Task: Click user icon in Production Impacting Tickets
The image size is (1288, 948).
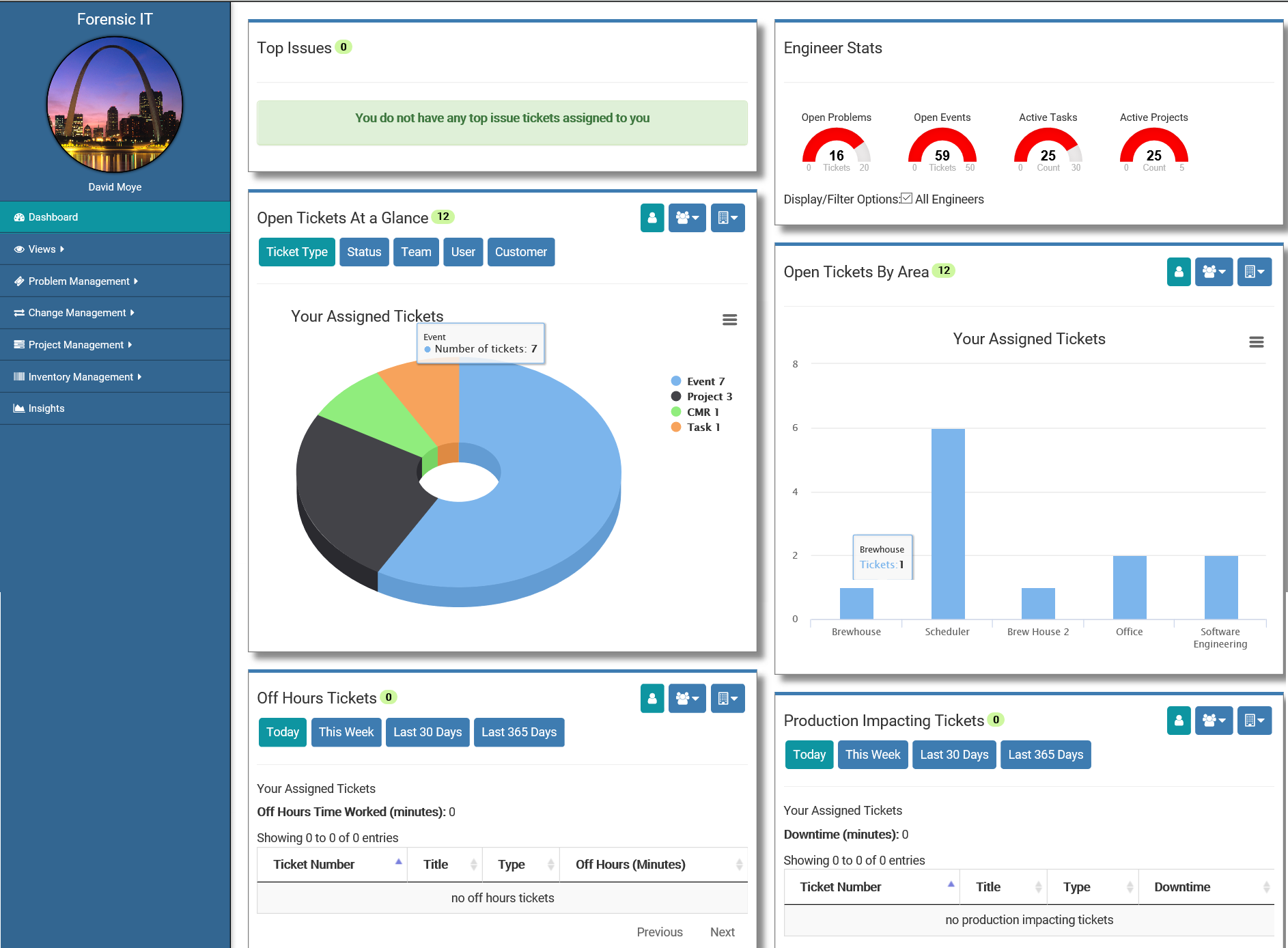Action: coord(1178,721)
